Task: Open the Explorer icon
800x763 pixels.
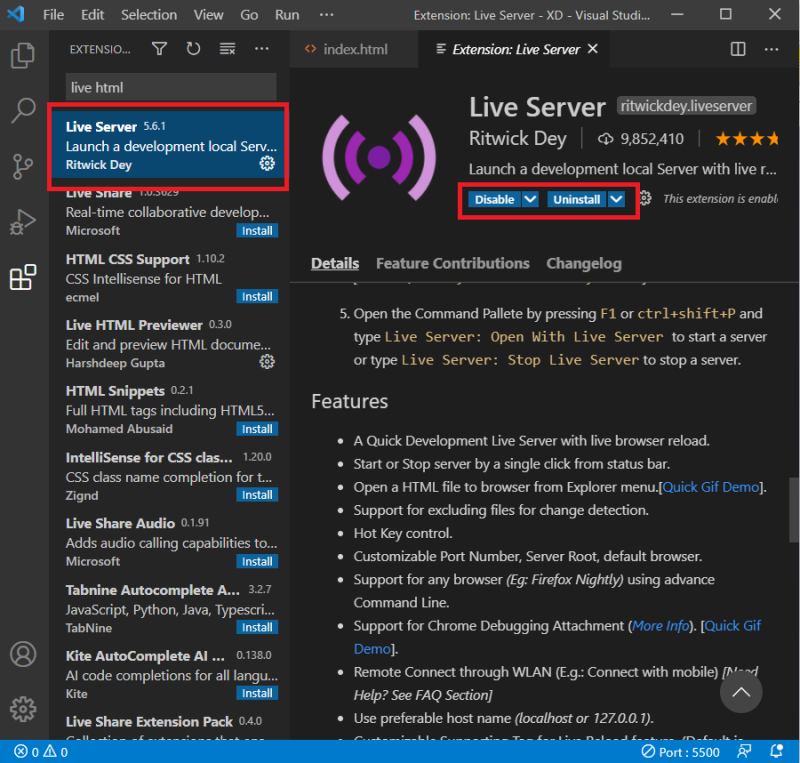Action: [23, 56]
